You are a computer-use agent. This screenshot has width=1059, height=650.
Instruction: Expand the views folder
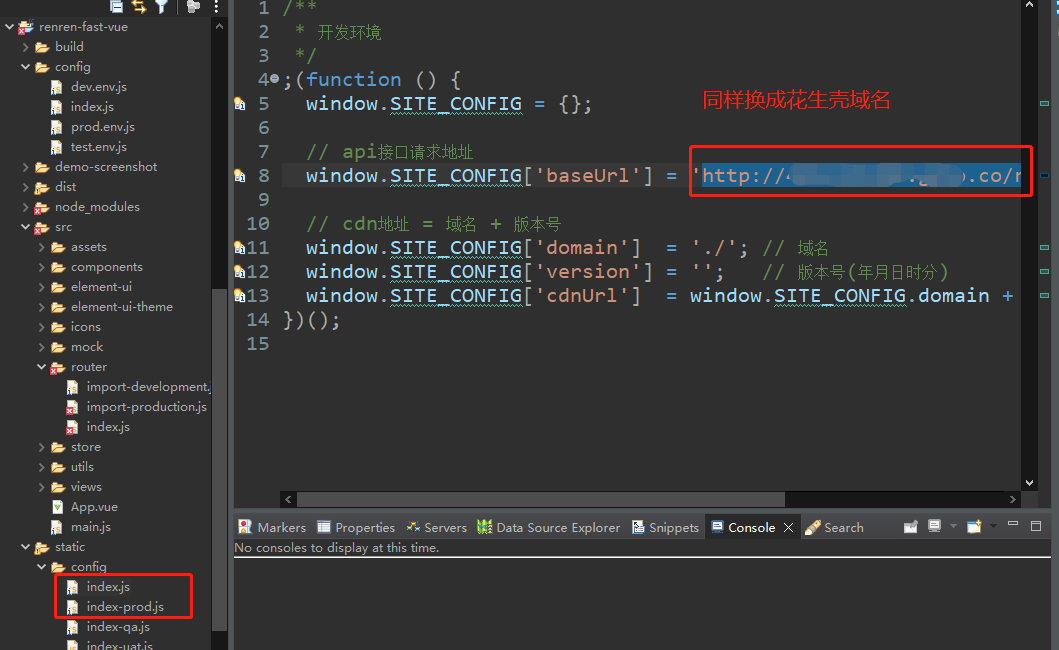coord(42,487)
